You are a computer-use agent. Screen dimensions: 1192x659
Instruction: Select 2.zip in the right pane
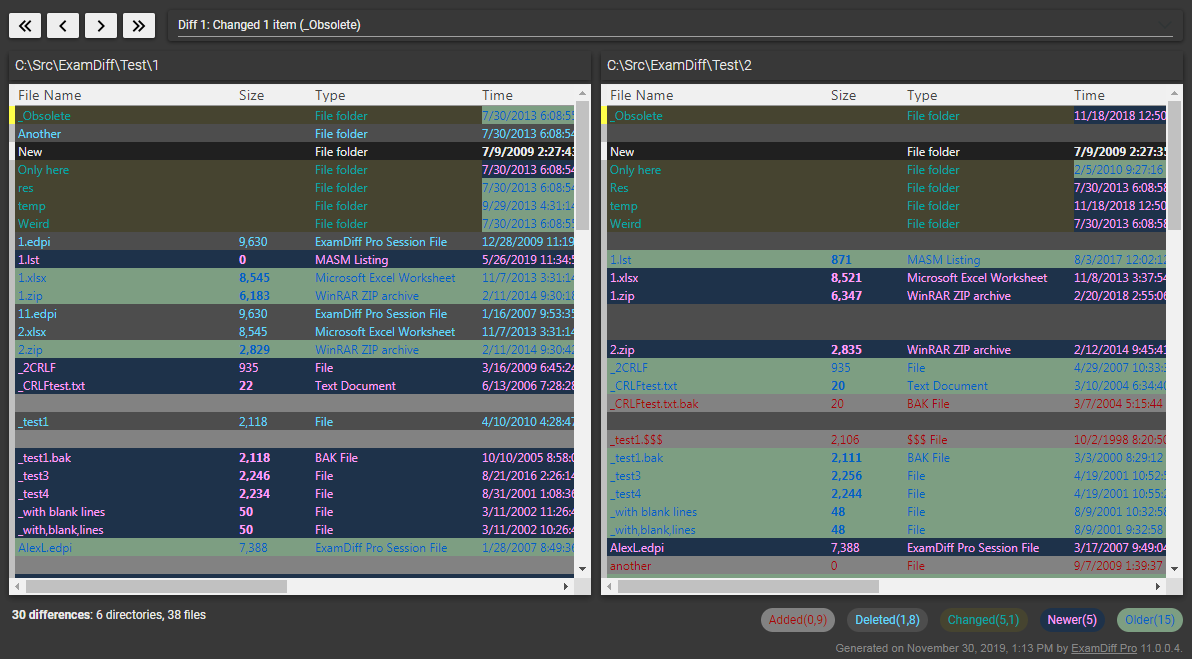pyautogui.click(x=885, y=350)
